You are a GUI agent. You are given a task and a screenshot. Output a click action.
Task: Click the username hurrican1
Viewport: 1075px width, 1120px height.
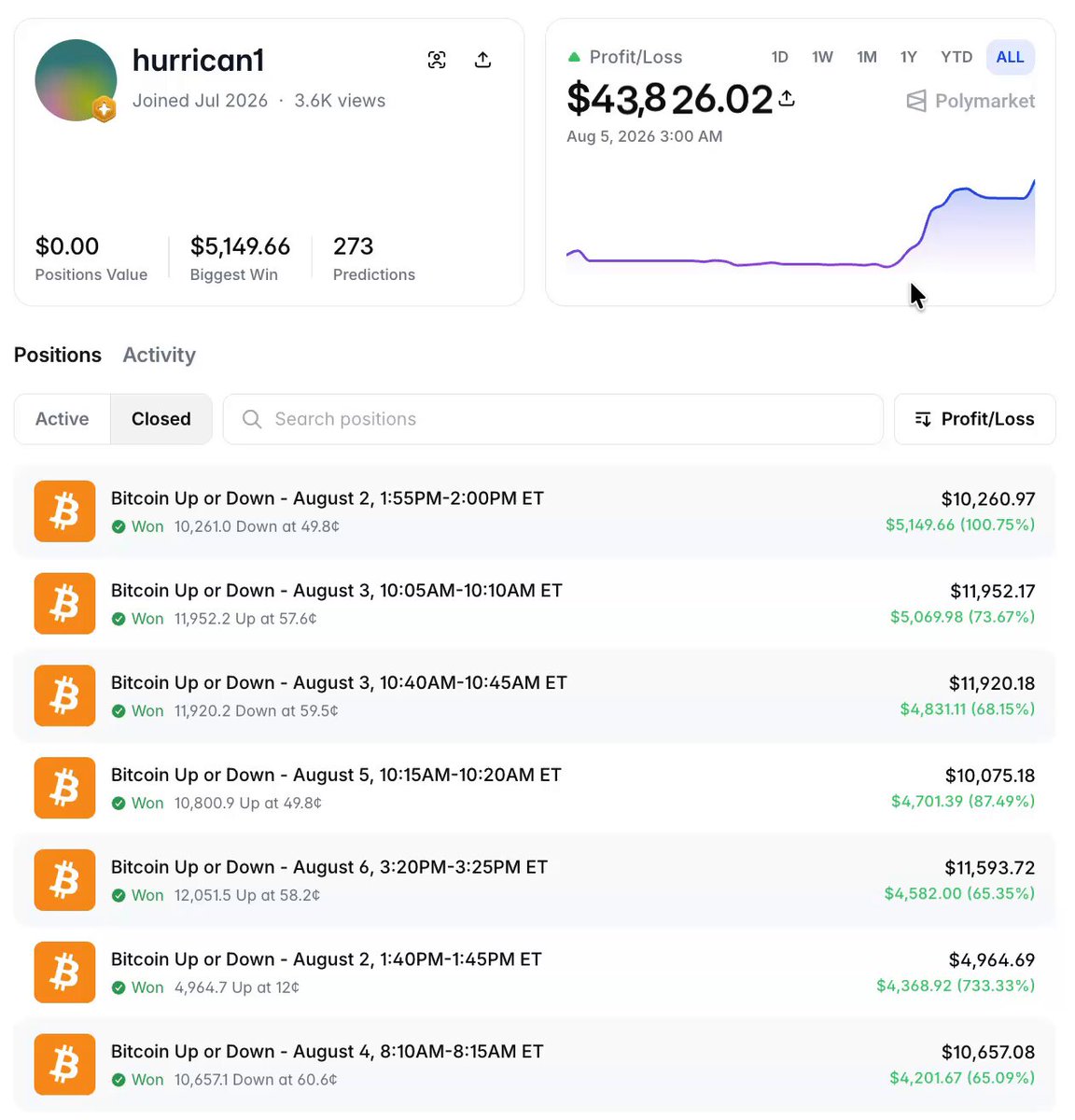(199, 61)
